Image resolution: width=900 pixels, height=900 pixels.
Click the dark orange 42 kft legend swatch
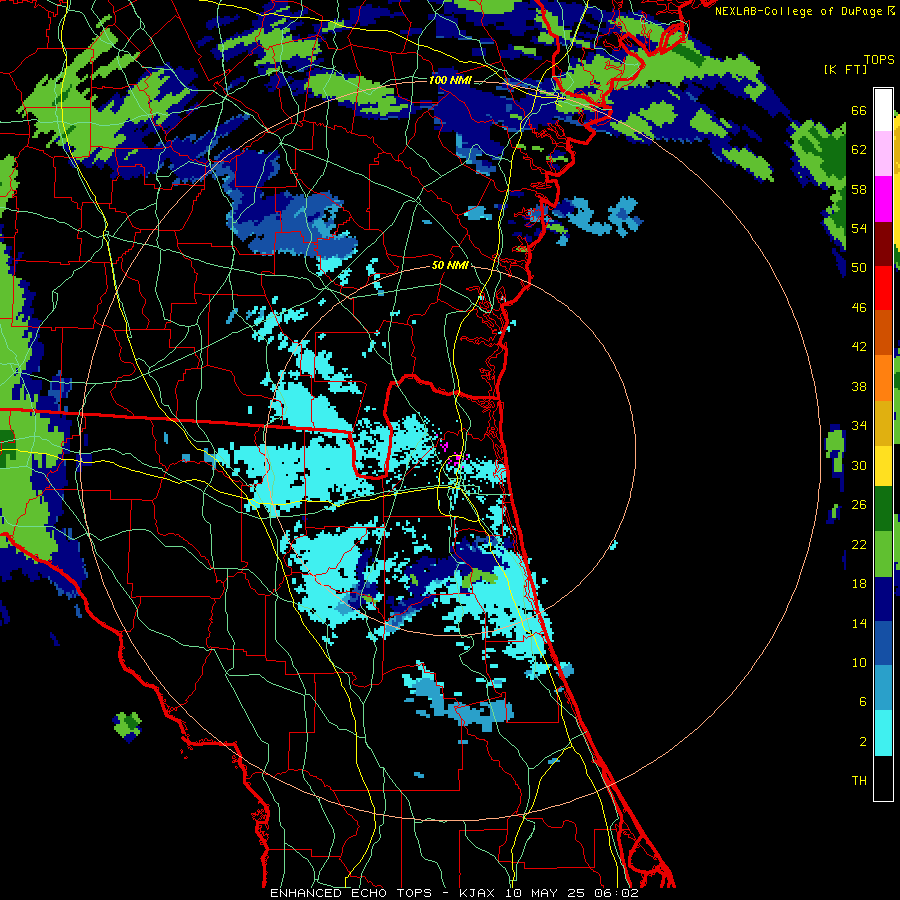(x=883, y=332)
